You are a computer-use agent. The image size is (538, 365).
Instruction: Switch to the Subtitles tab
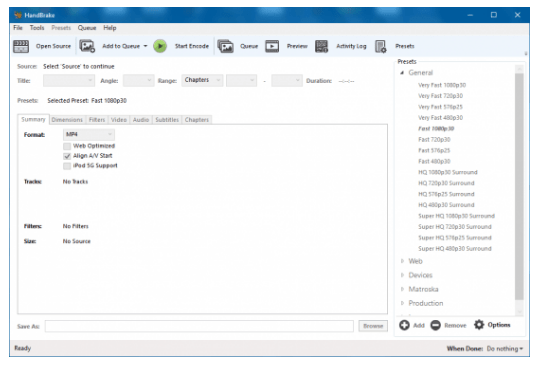pyautogui.click(x=167, y=120)
